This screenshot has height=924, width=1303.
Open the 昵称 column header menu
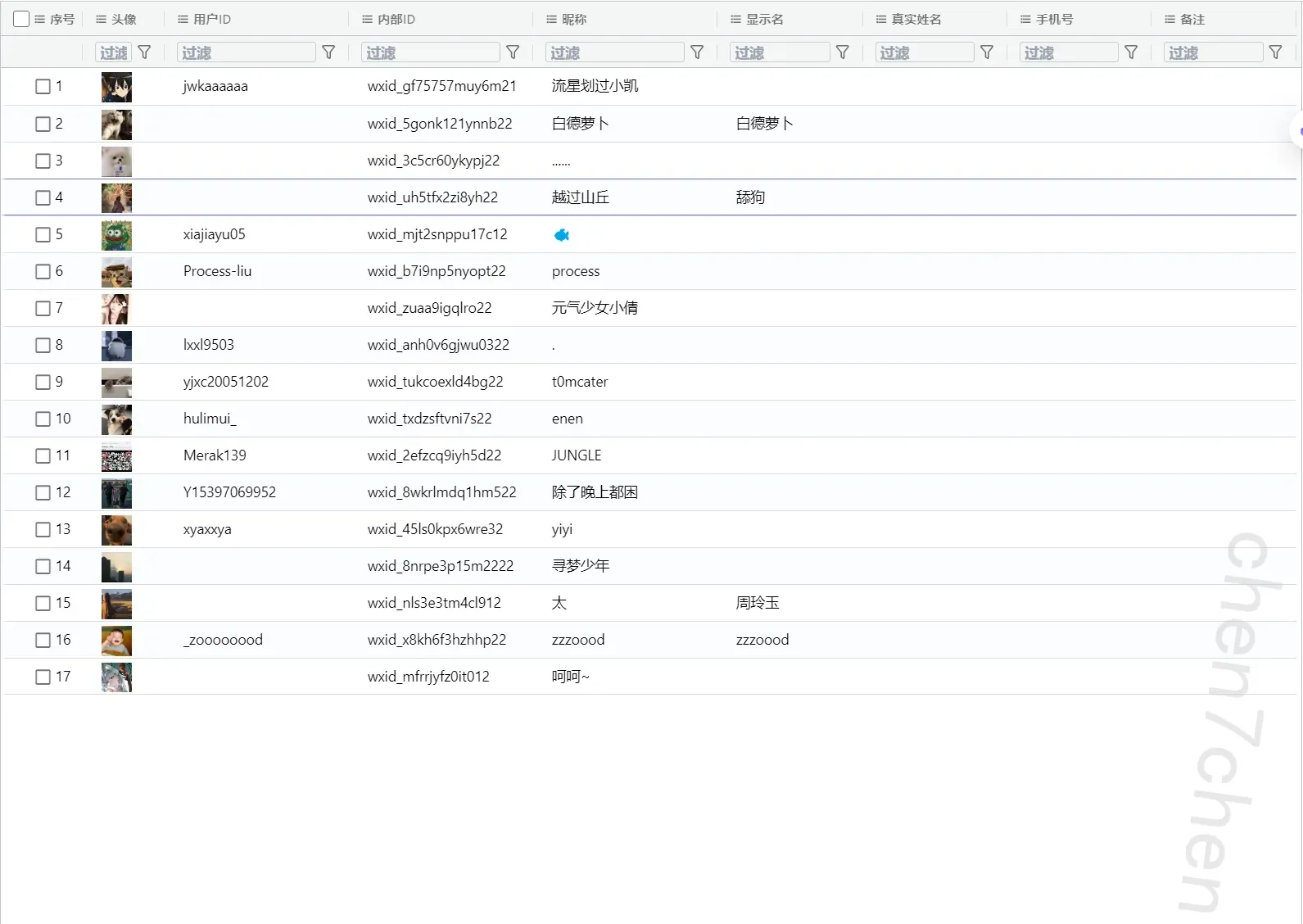(551, 19)
